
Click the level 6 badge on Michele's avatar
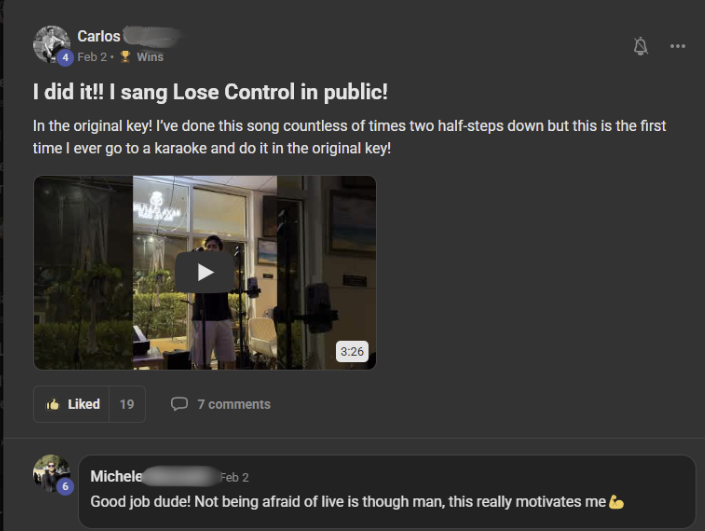point(65,486)
